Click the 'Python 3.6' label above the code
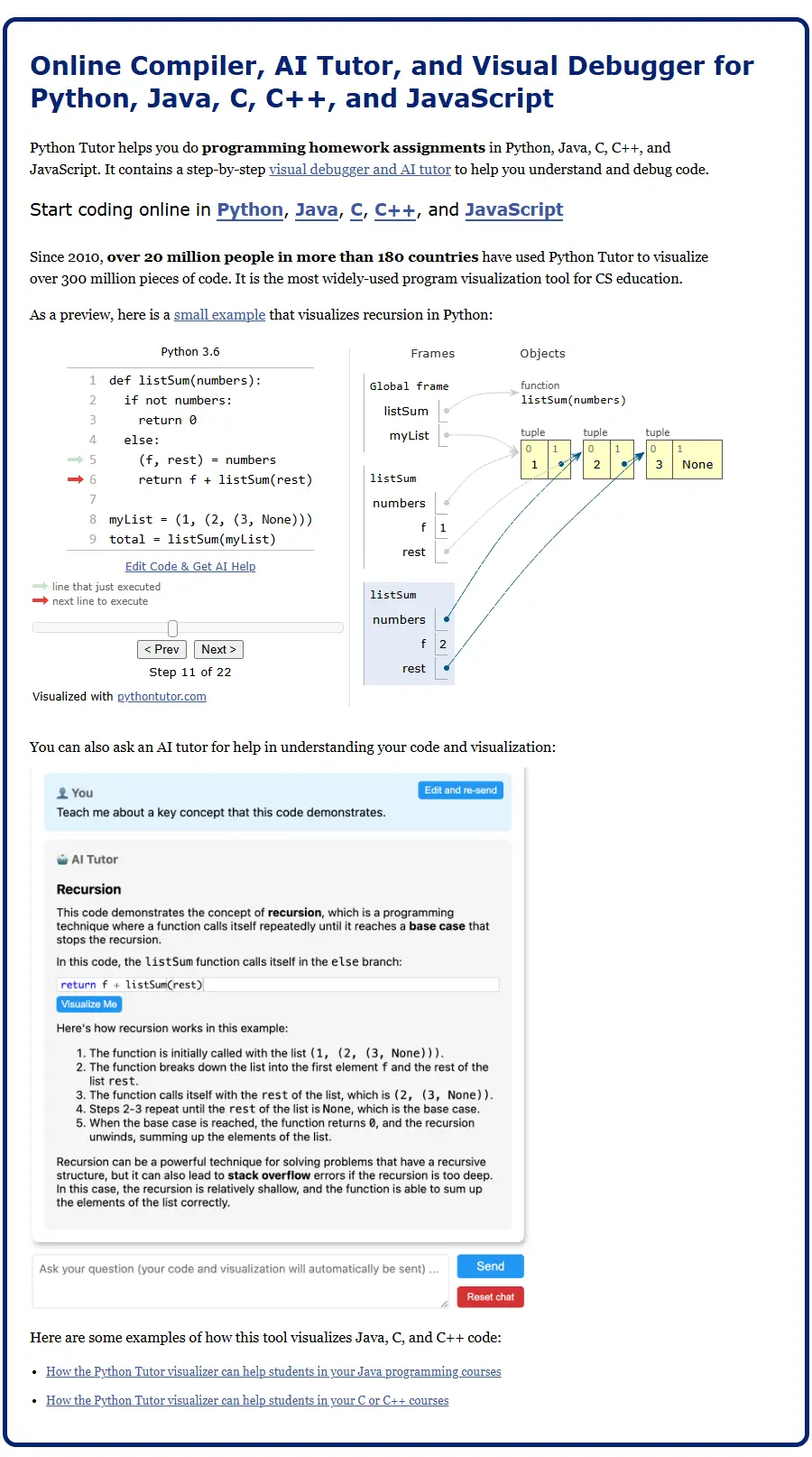The width and height of the screenshot is (812, 1457). pos(190,352)
